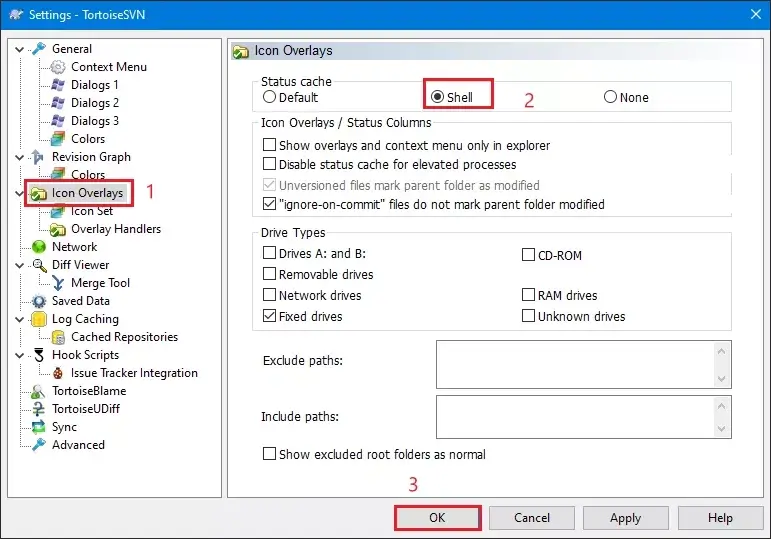
Task: Enable show excluded root folders as normal
Action: pos(269,453)
